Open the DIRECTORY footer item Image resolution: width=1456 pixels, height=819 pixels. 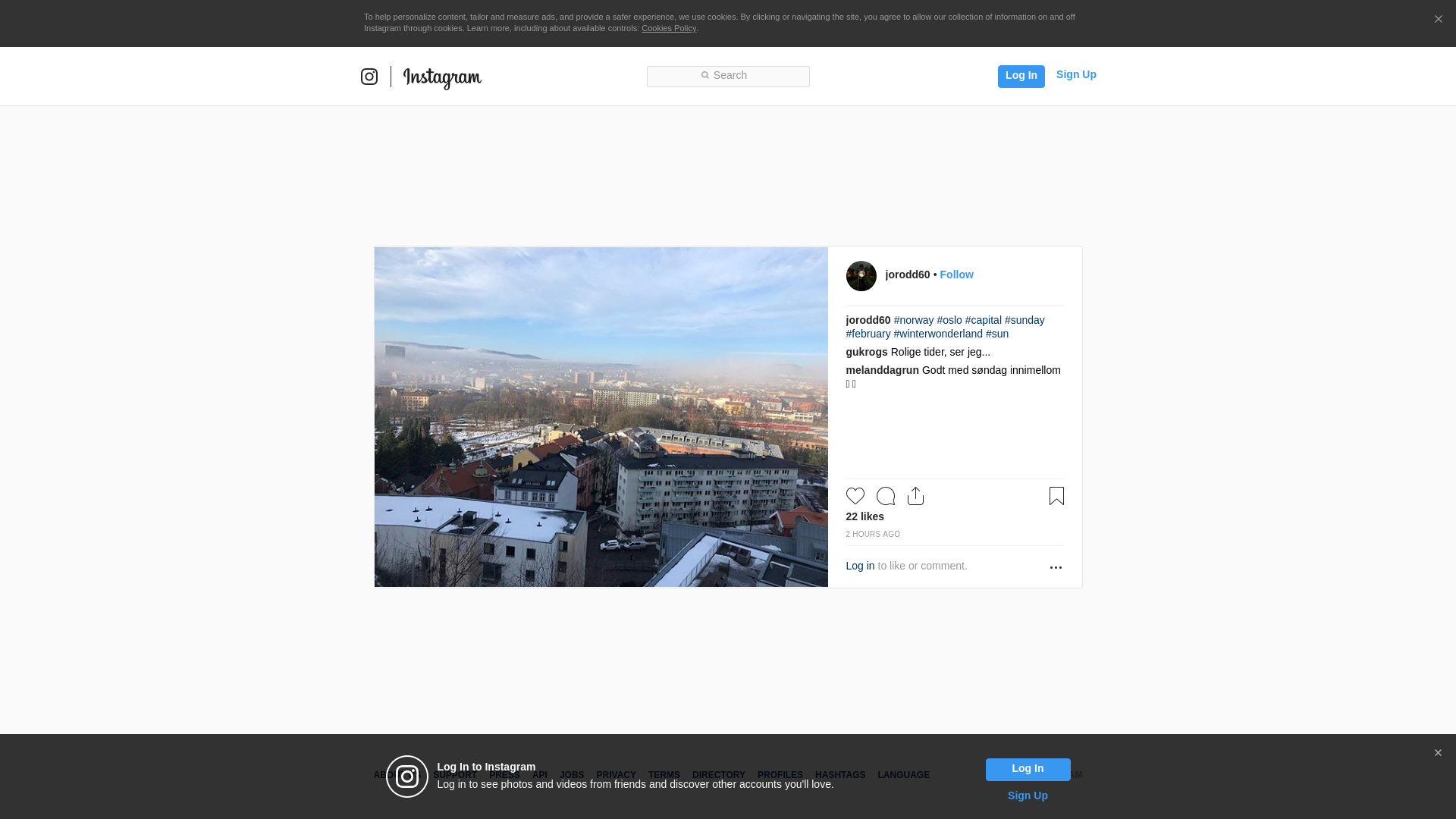[x=718, y=775]
